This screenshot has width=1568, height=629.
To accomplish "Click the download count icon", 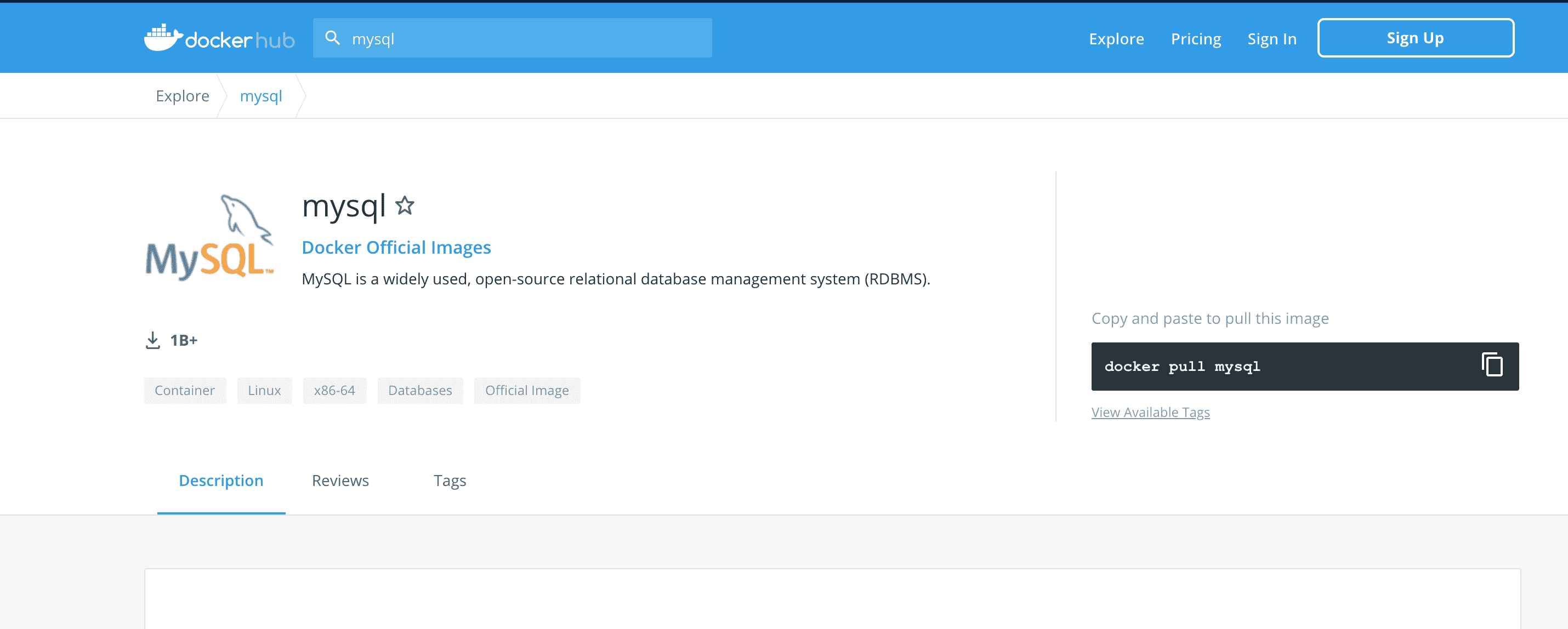I will pos(153,340).
